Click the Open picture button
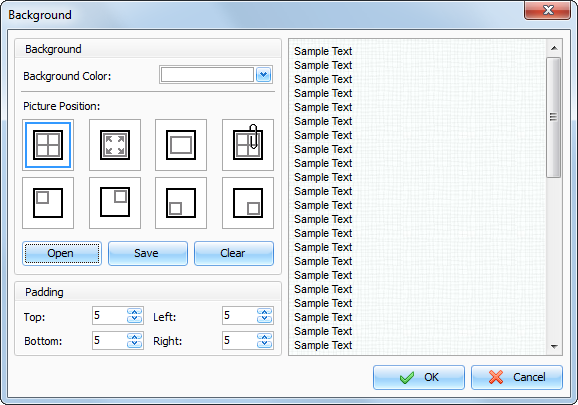 (62, 254)
